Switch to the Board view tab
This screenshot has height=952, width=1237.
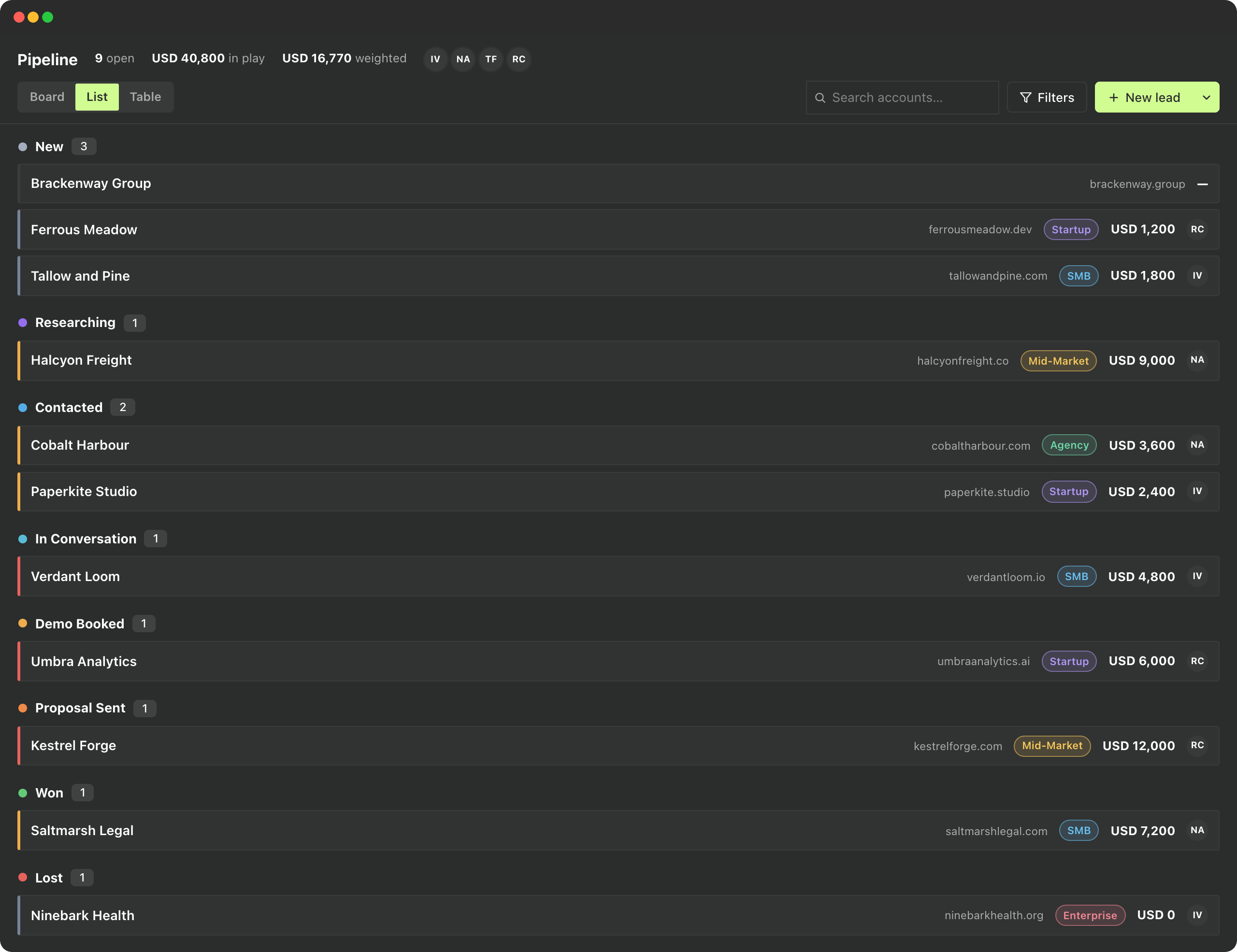[x=47, y=97]
